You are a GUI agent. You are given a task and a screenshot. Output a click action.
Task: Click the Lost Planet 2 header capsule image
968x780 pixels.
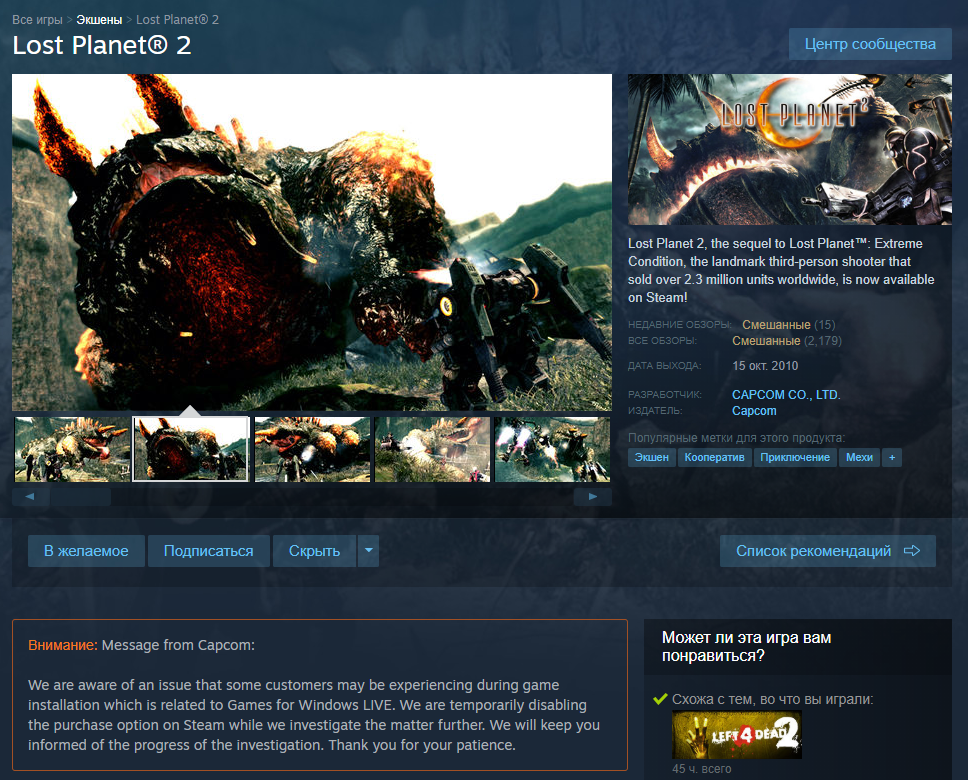pyautogui.click(x=790, y=149)
